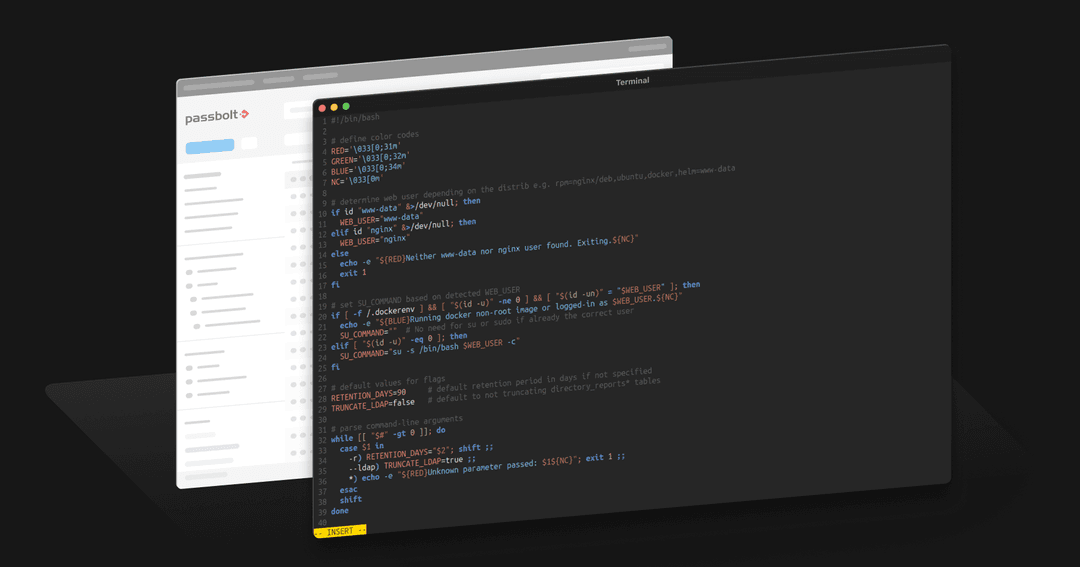
Task: Click the 'esac' keyword on line 37
Action: click(349, 490)
